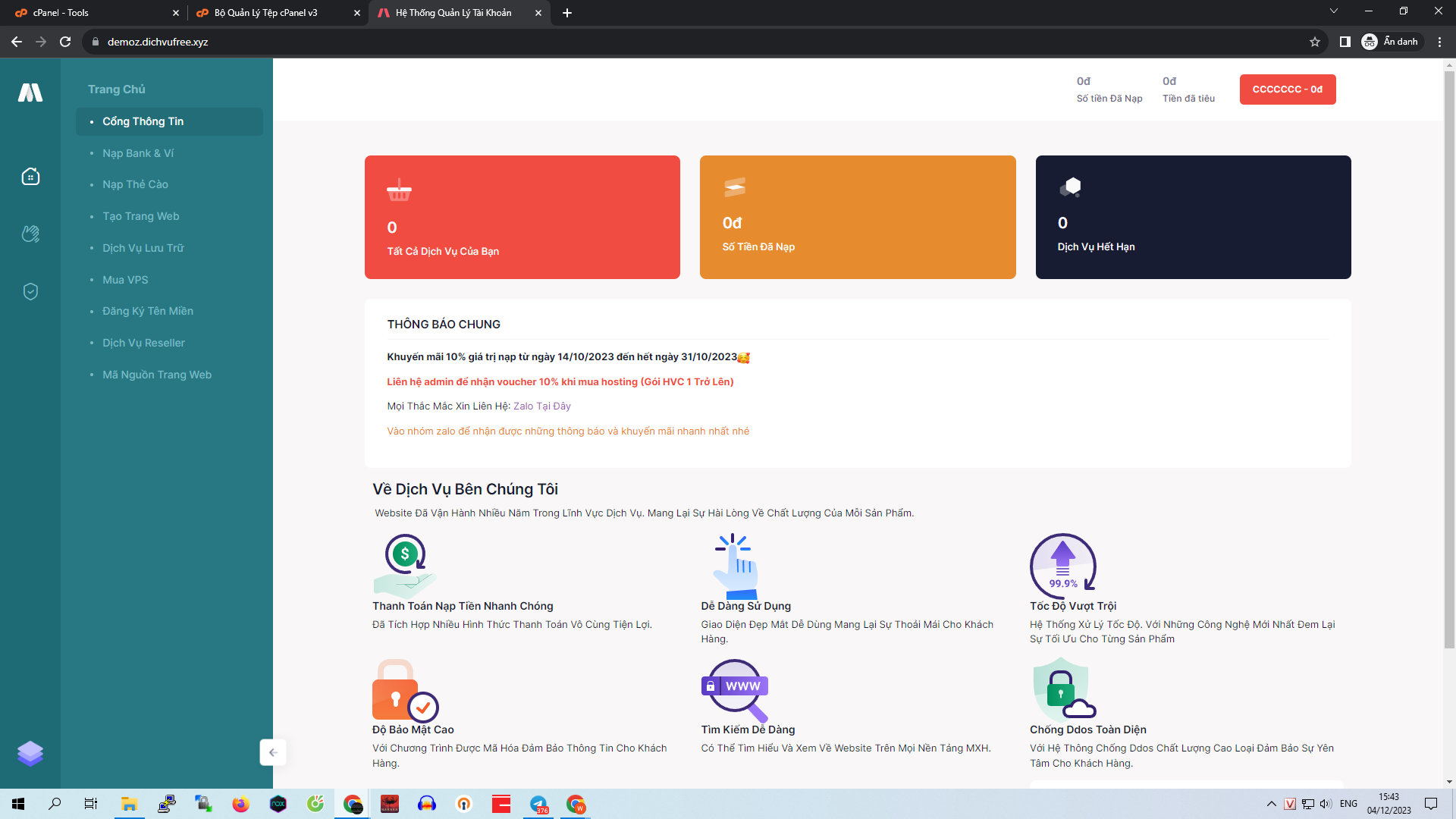Open the Bộ Quản Lý Tệp cPanel v3 tab

click(x=265, y=13)
